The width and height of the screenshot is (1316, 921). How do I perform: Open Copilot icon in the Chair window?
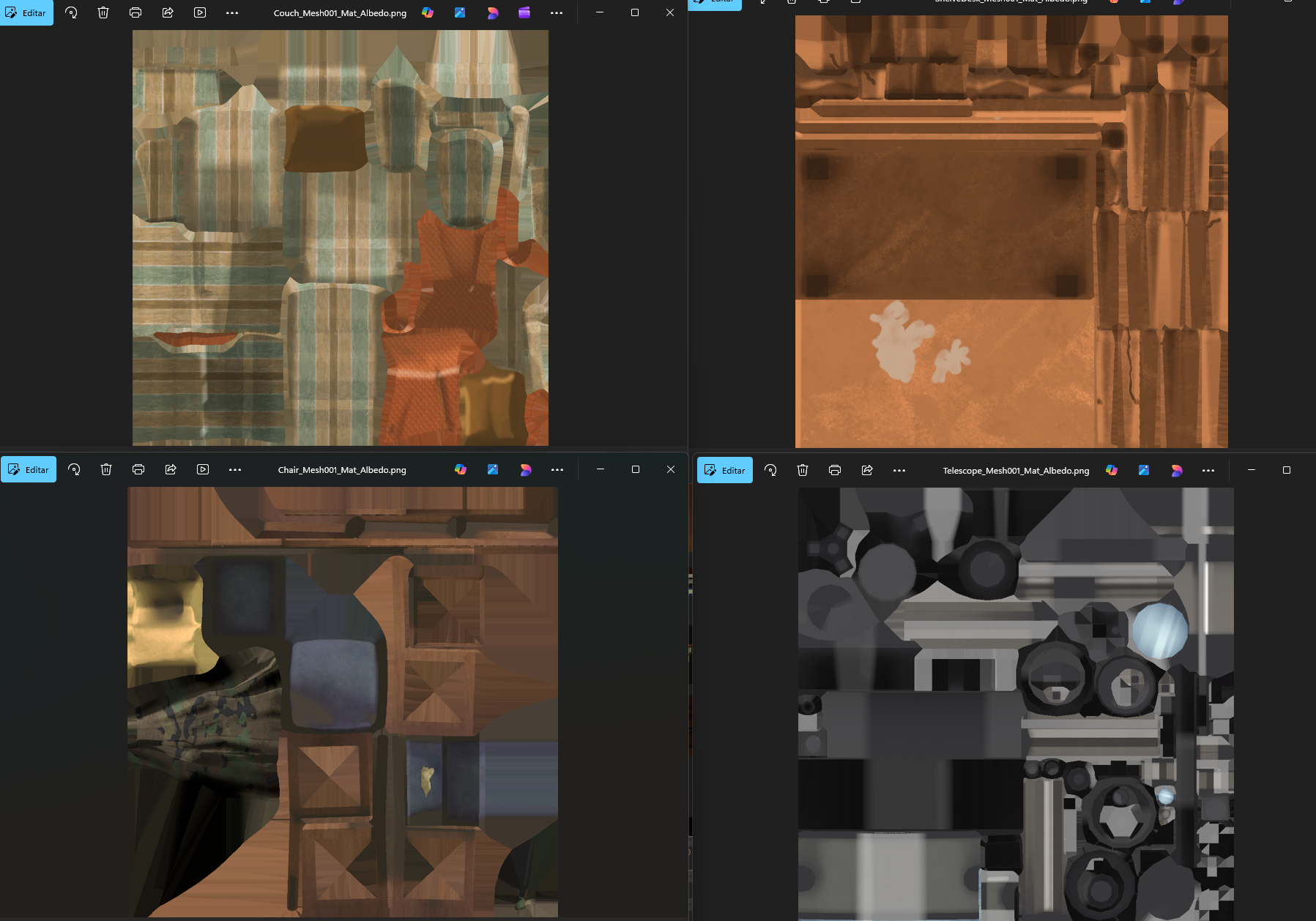[x=461, y=469]
